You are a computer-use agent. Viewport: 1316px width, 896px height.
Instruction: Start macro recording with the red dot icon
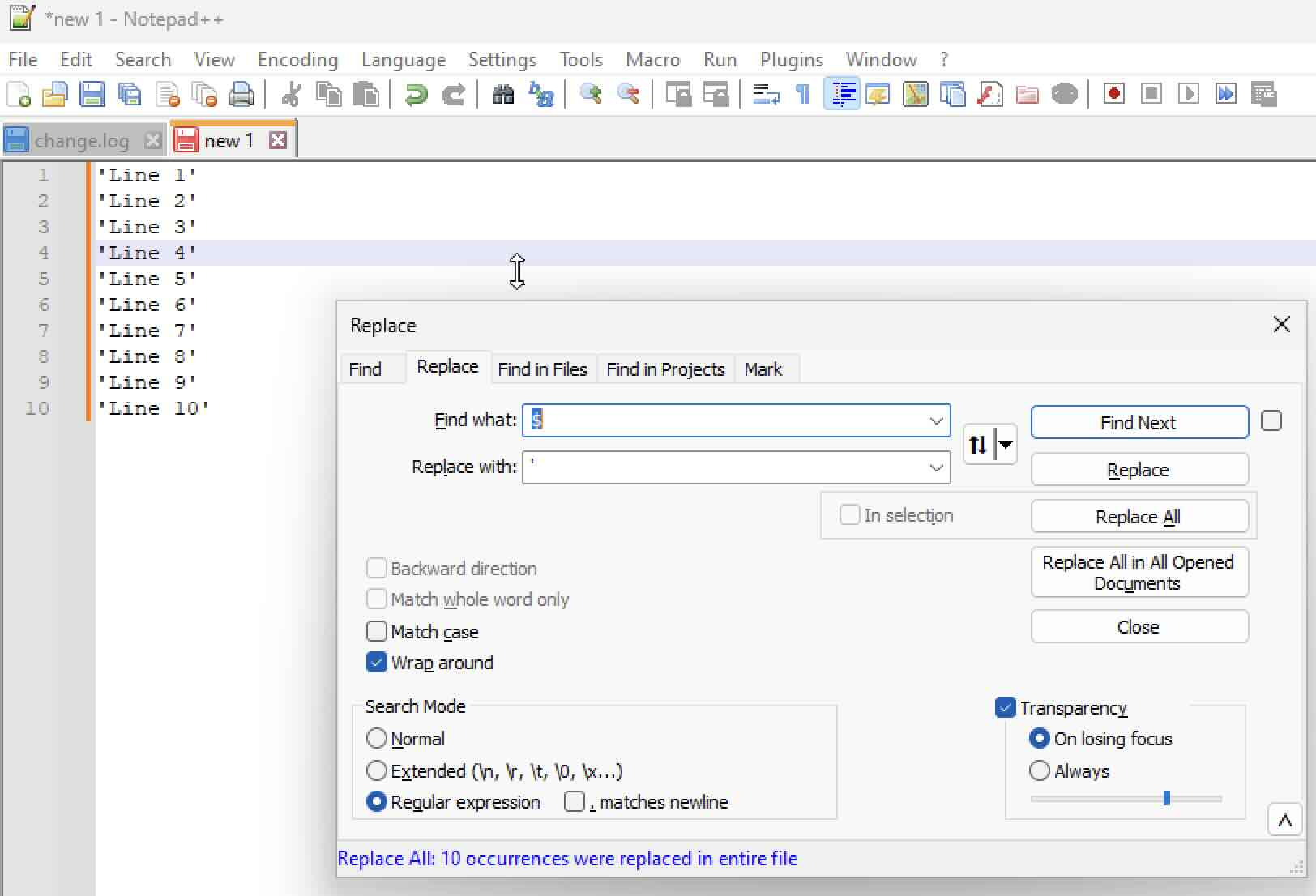pyautogui.click(x=1114, y=95)
